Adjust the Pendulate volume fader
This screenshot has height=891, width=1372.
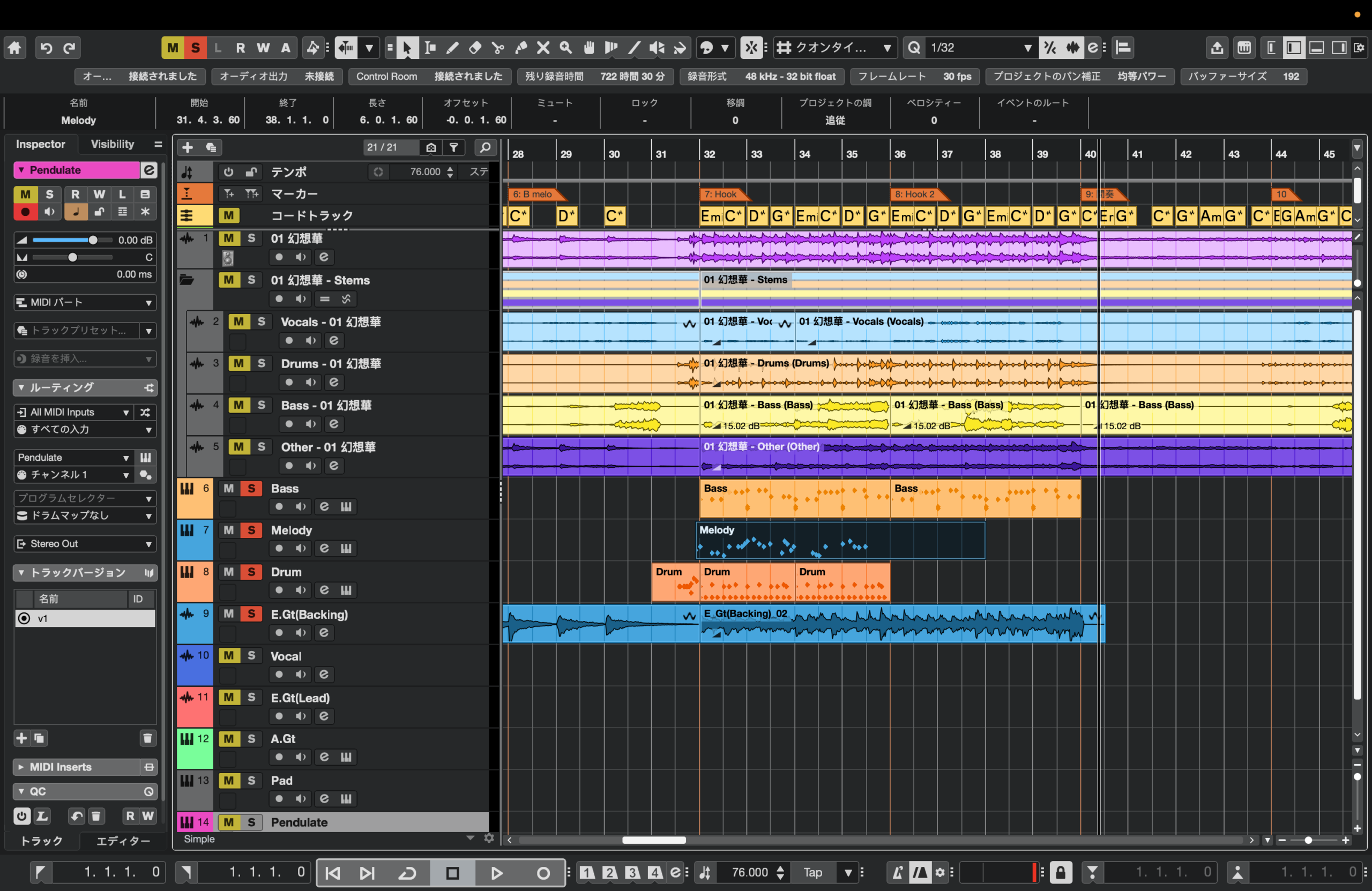pyautogui.click(x=92, y=241)
